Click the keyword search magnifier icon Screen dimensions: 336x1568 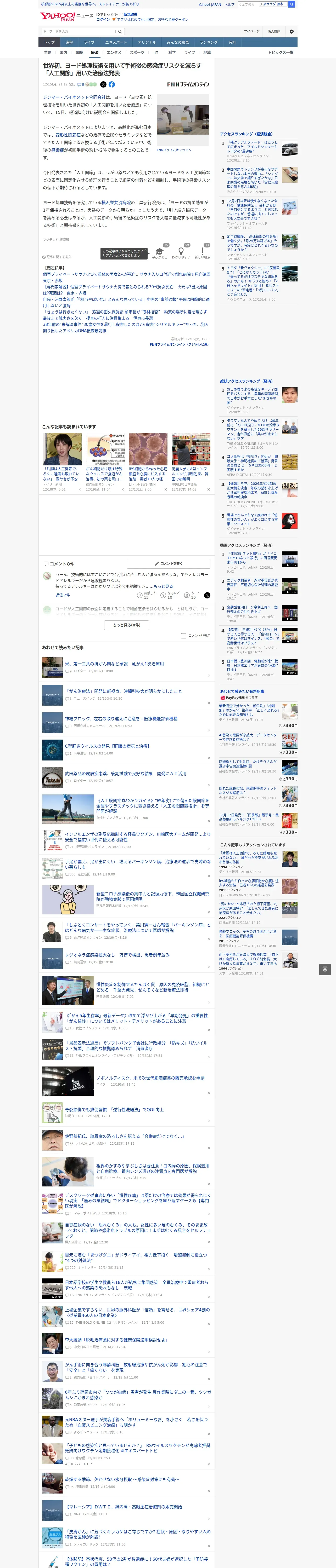pyautogui.click(x=120, y=32)
